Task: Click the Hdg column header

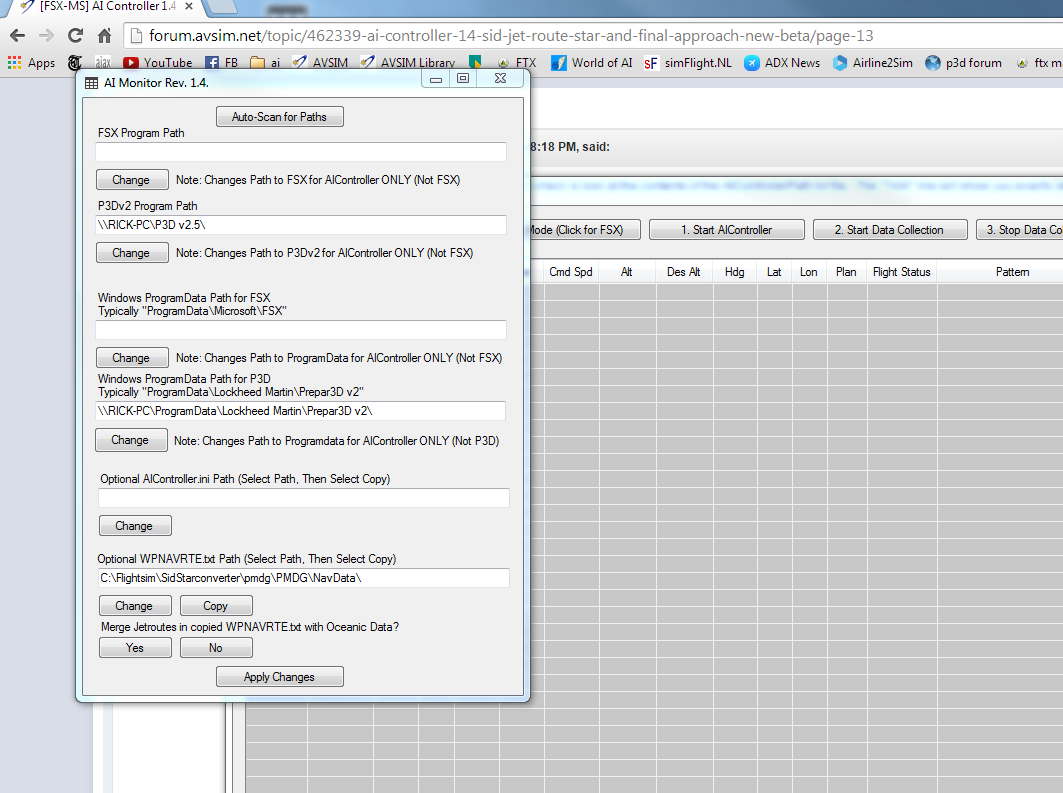Action: click(x=735, y=272)
